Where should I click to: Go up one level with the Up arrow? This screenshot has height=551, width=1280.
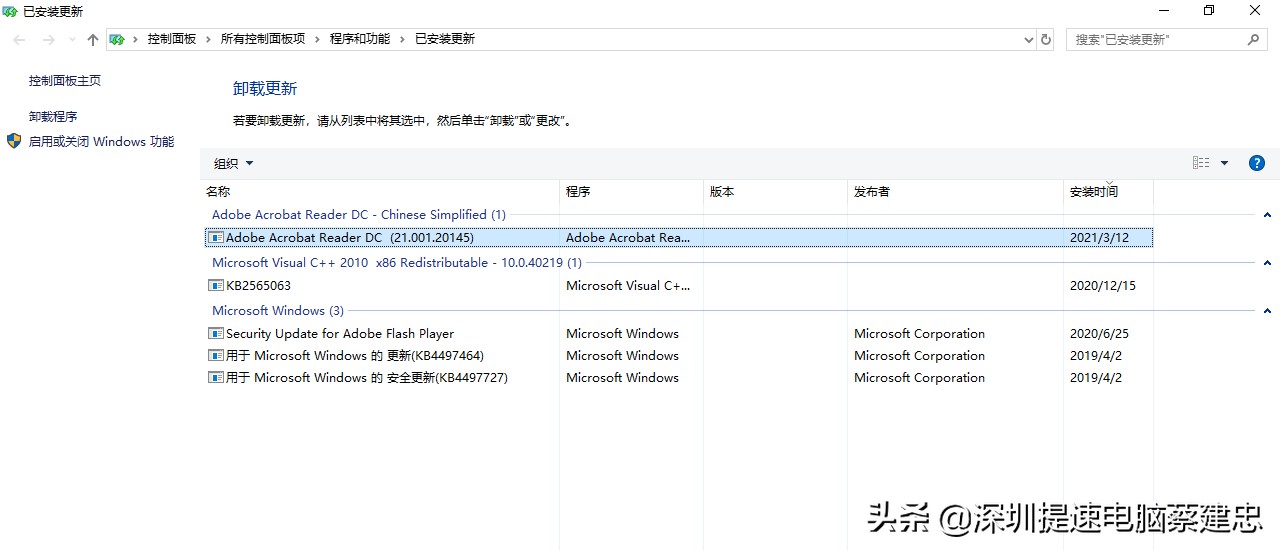(x=93, y=39)
